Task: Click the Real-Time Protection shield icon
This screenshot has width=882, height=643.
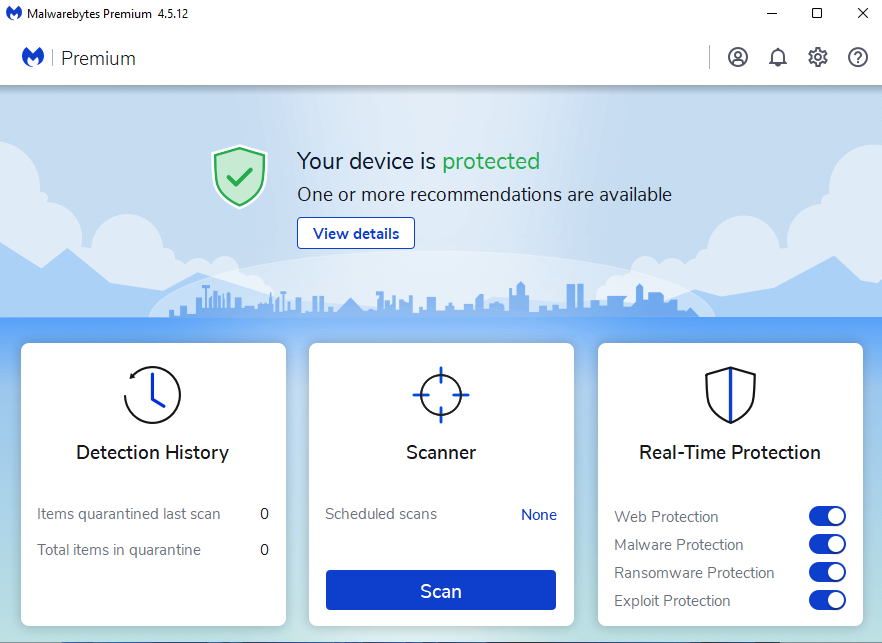Action: [x=729, y=393]
